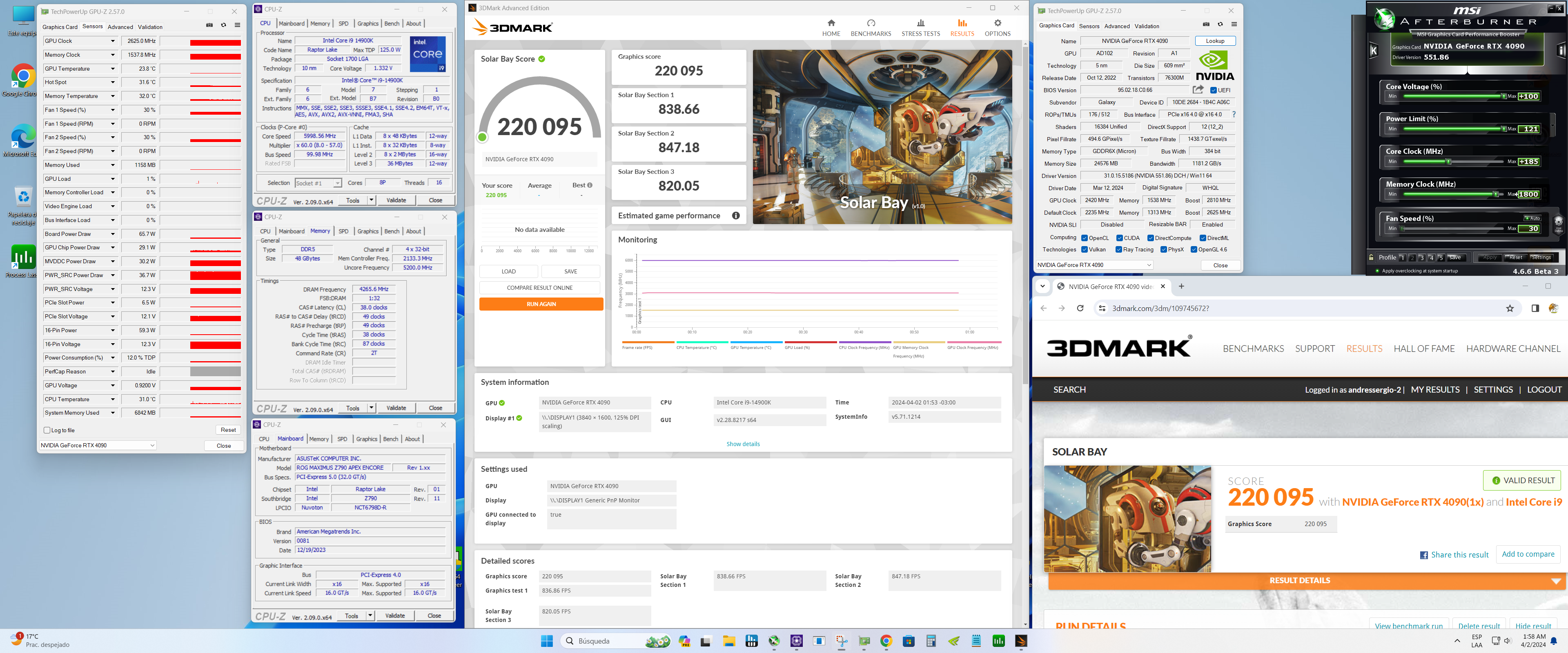Open the Chrome side panel icon
1568x653 pixels.
click(1535, 309)
